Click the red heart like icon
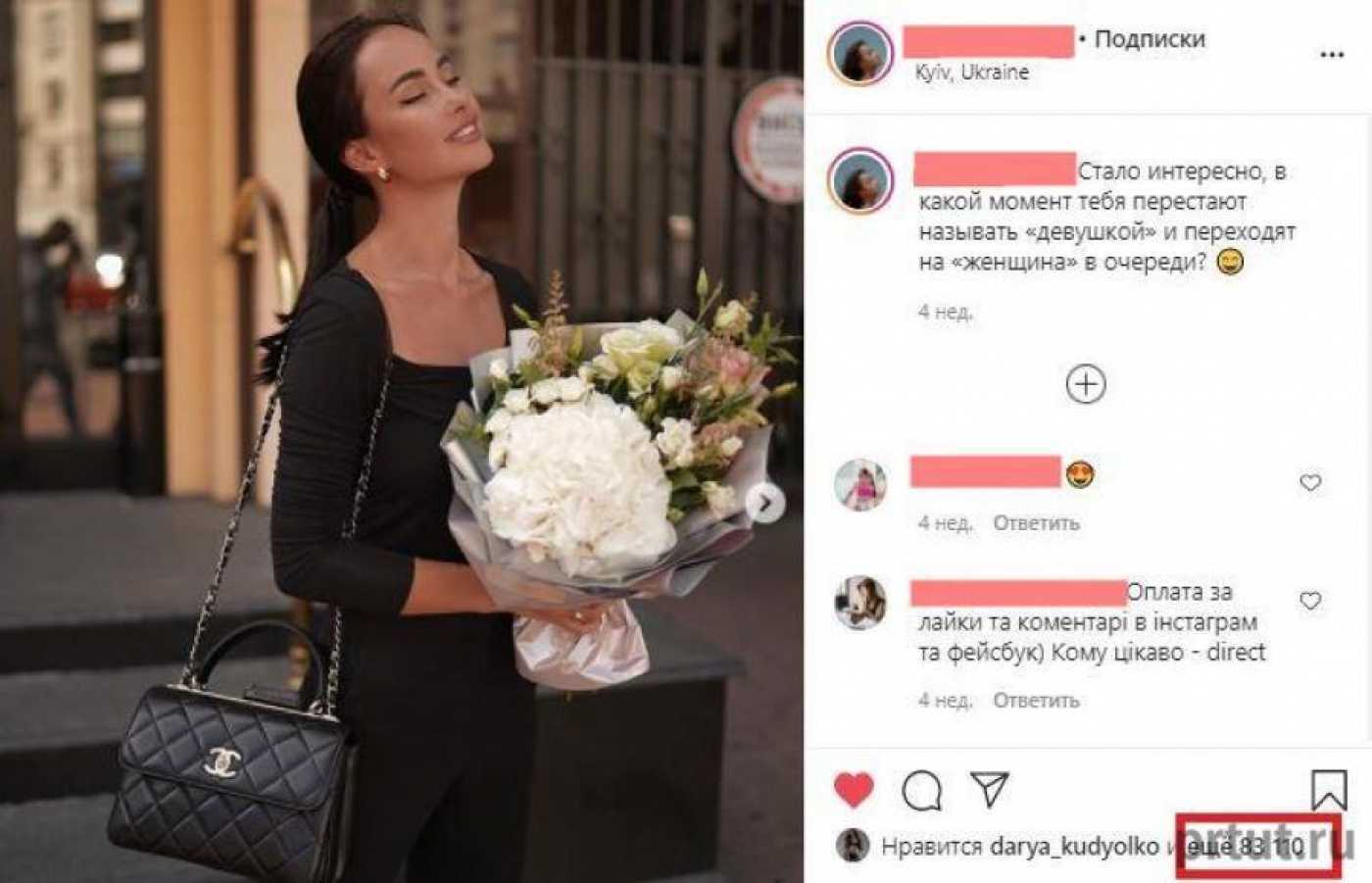This screenshot has width=1372, height=883. coord(854,789)
